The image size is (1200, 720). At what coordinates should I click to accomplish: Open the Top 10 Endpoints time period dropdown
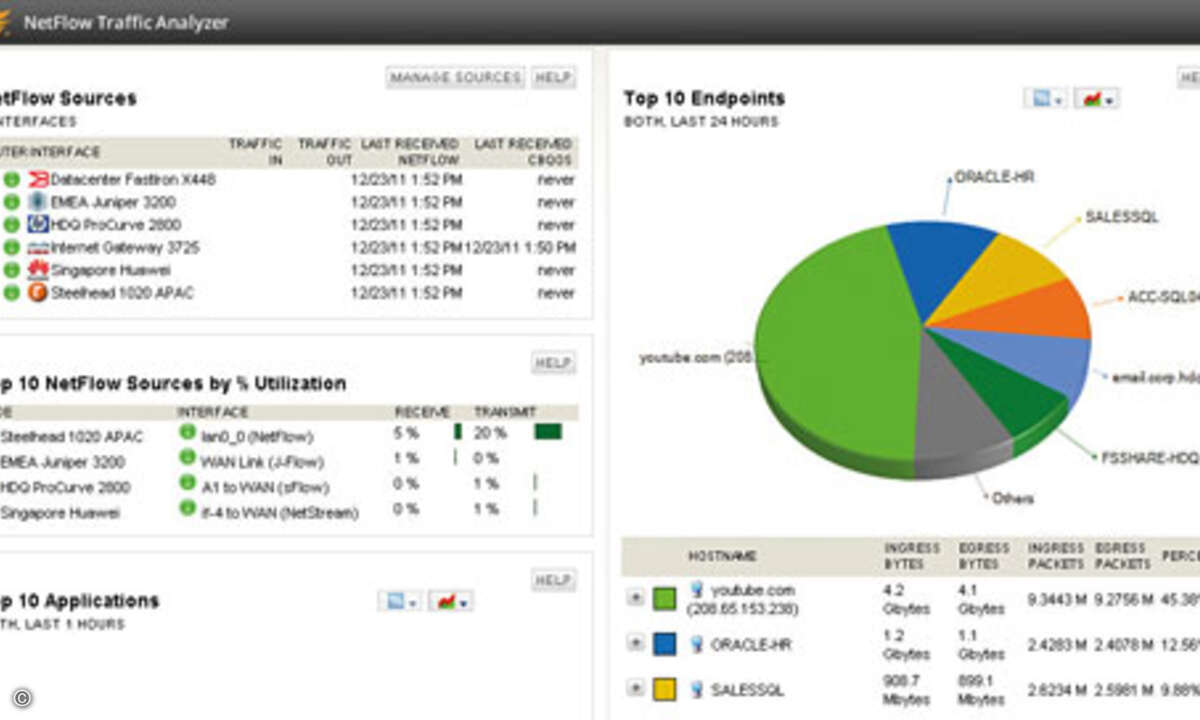pyautogui.click(x=1045, y=98)
